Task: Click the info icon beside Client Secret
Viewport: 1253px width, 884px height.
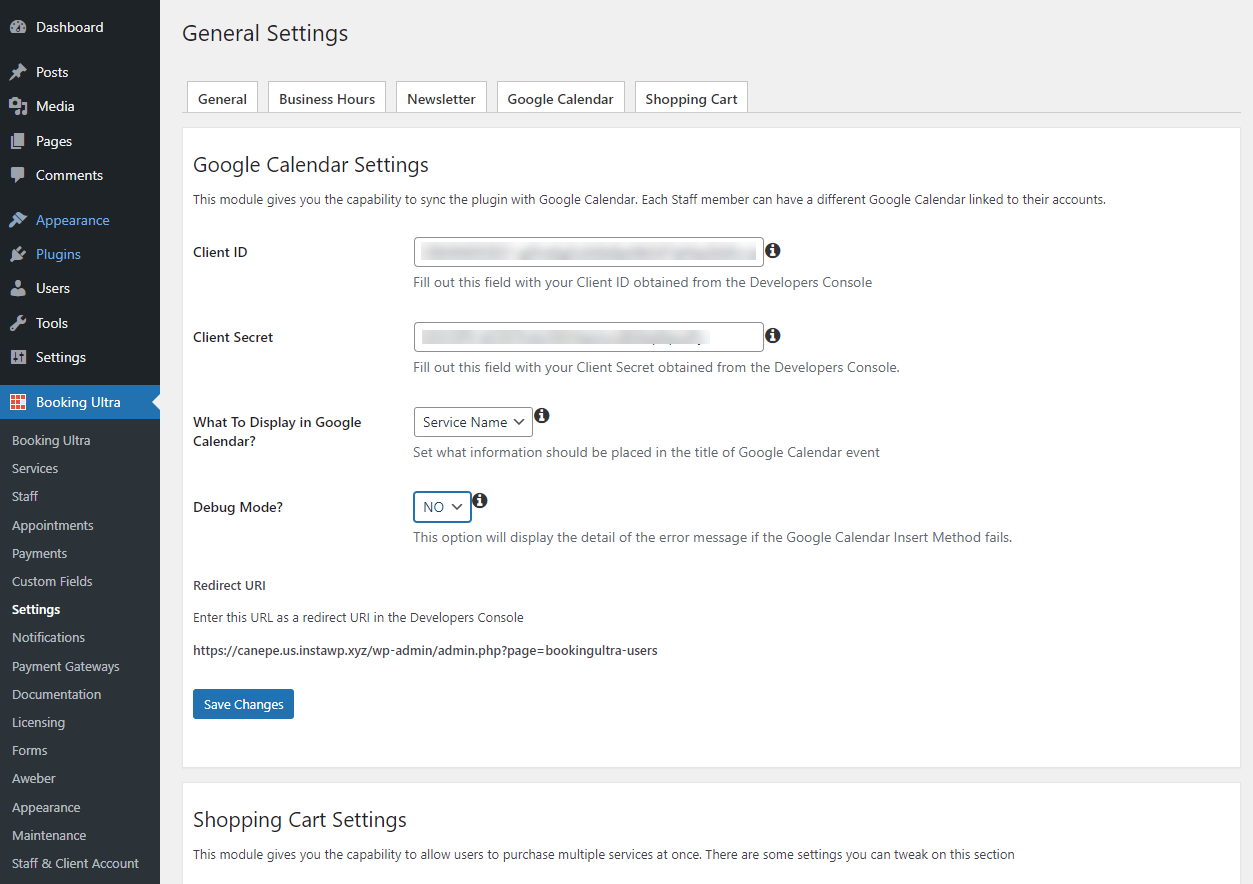Action: [x=773, y=336]
